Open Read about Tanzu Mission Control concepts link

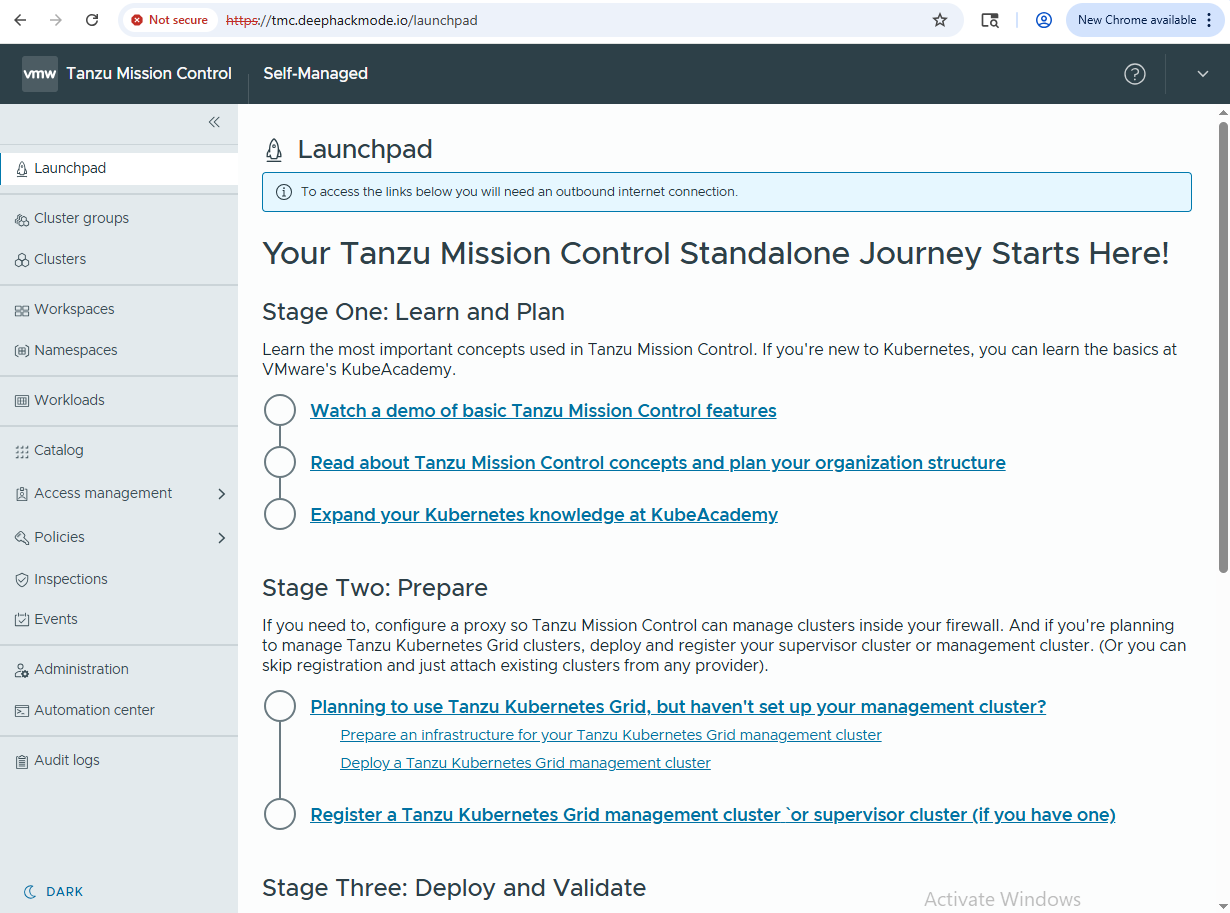point(658,463)
